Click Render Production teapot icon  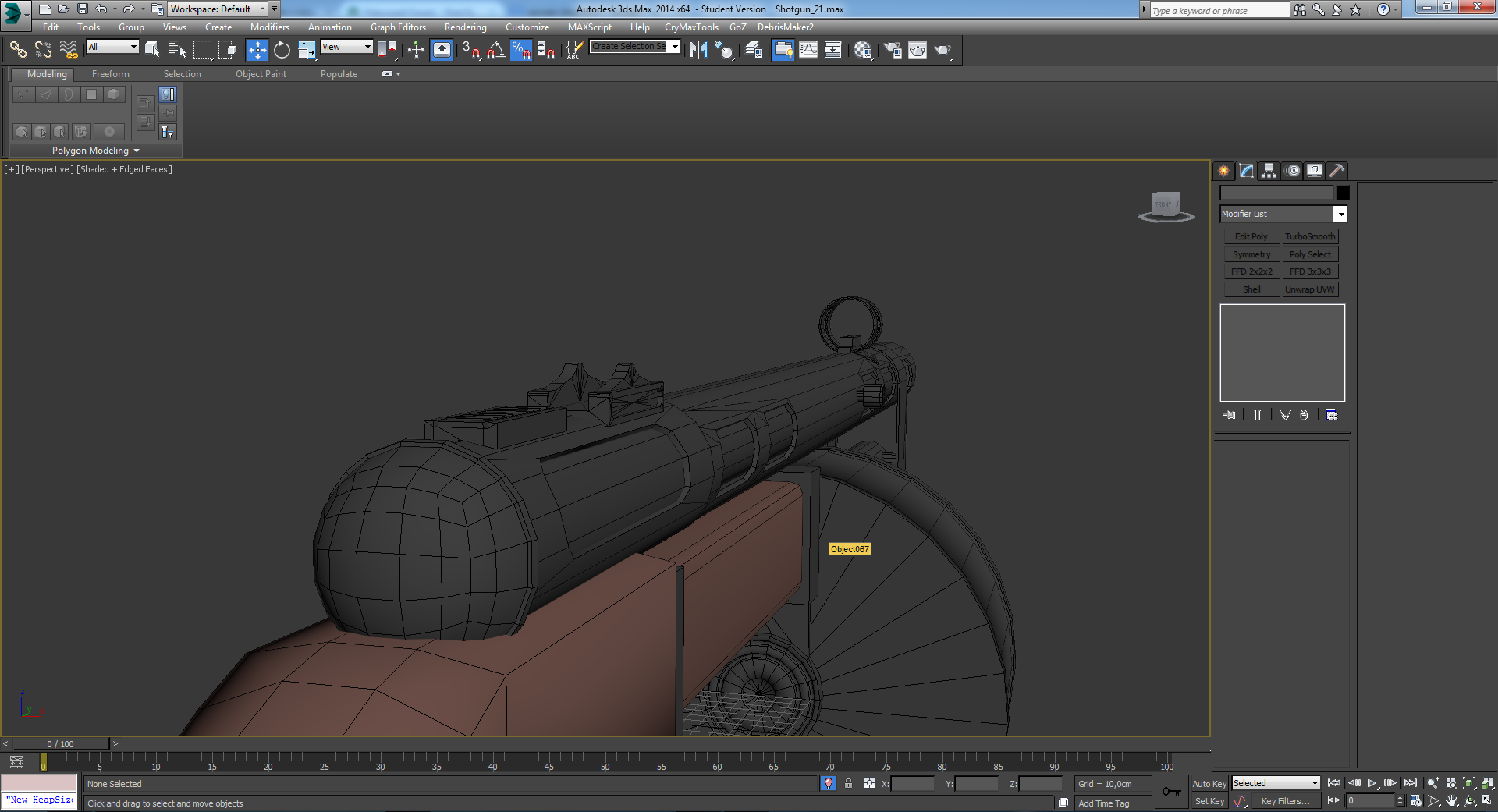click(x=943, y=50)
